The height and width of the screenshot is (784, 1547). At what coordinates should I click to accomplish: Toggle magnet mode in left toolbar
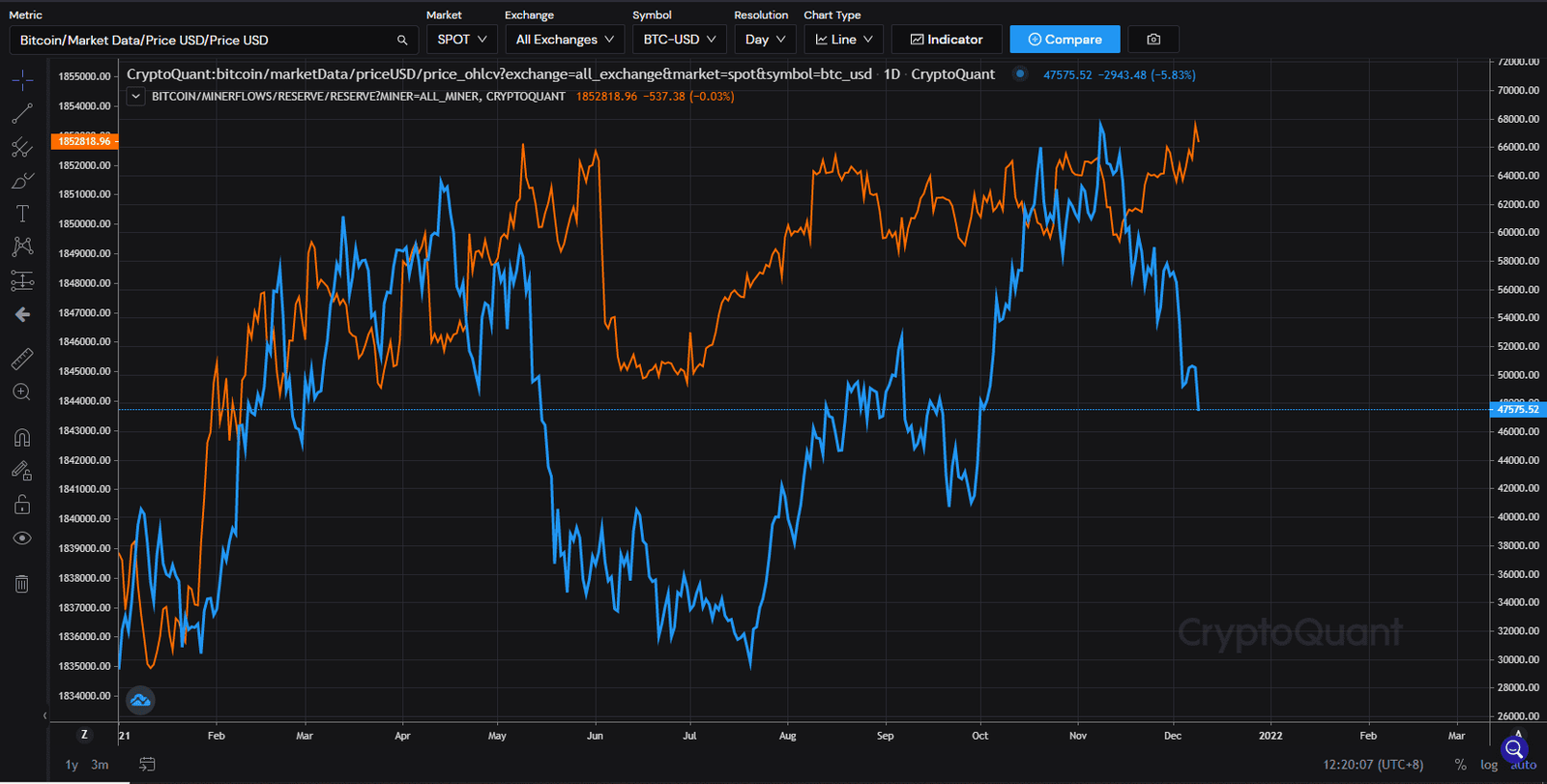click(22, 438)
